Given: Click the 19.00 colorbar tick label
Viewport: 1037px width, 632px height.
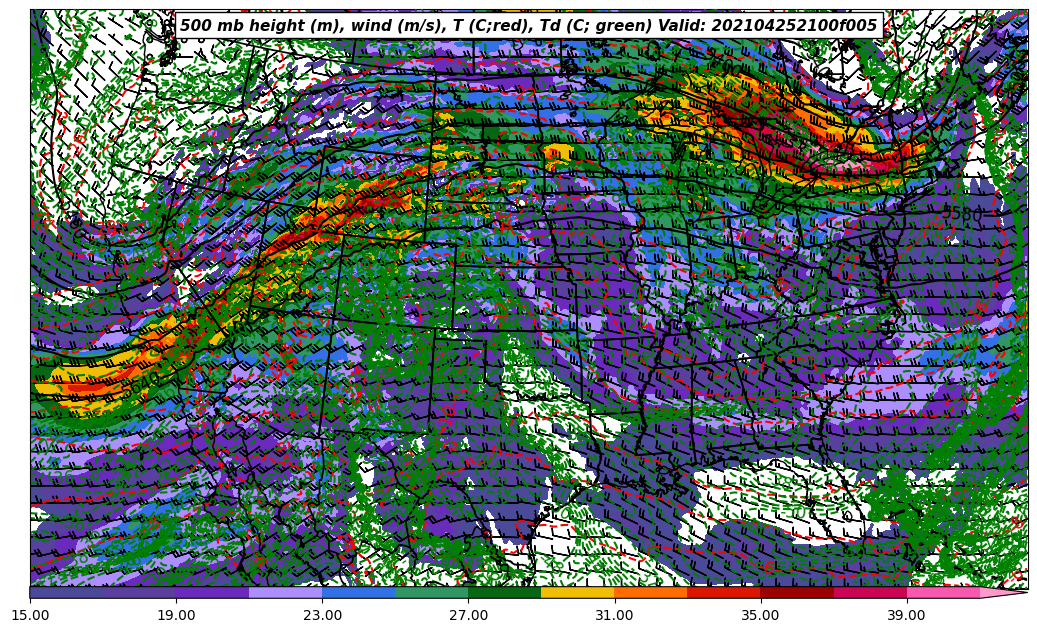Looking at the screenshot, I should [x=177, y=616].
